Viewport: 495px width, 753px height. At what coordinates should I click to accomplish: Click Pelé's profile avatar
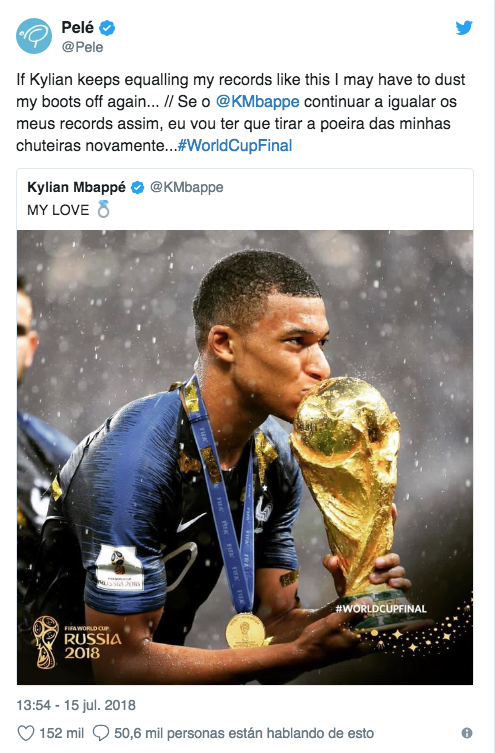click(34, 36)
